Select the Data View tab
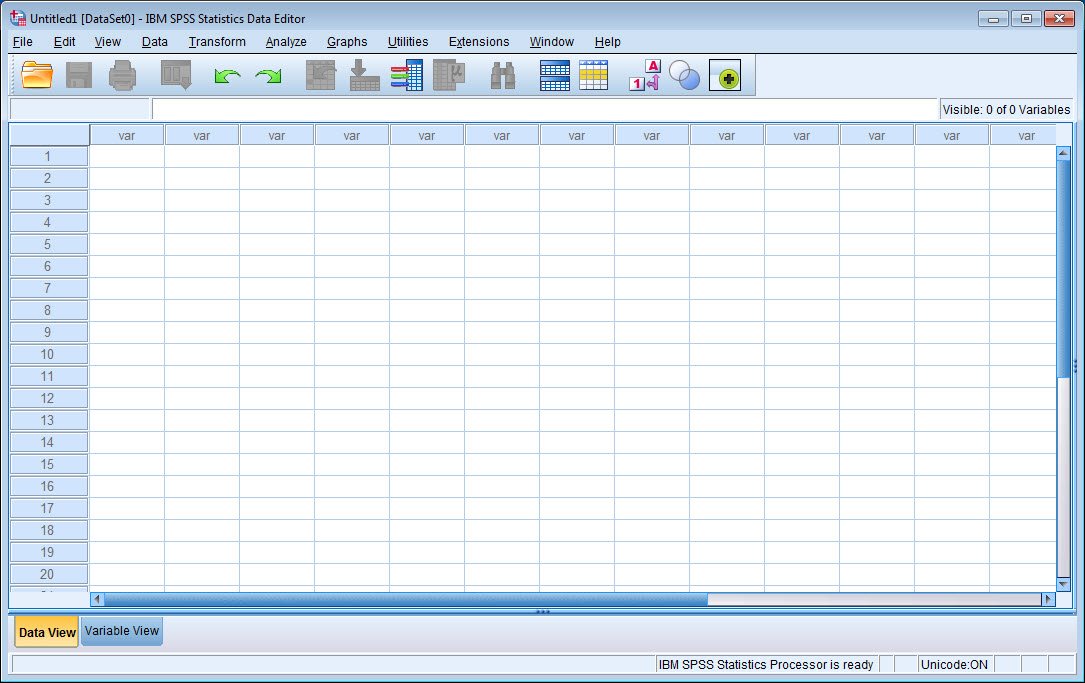Viewport: 1085px width, 683px height. point(47,632)
